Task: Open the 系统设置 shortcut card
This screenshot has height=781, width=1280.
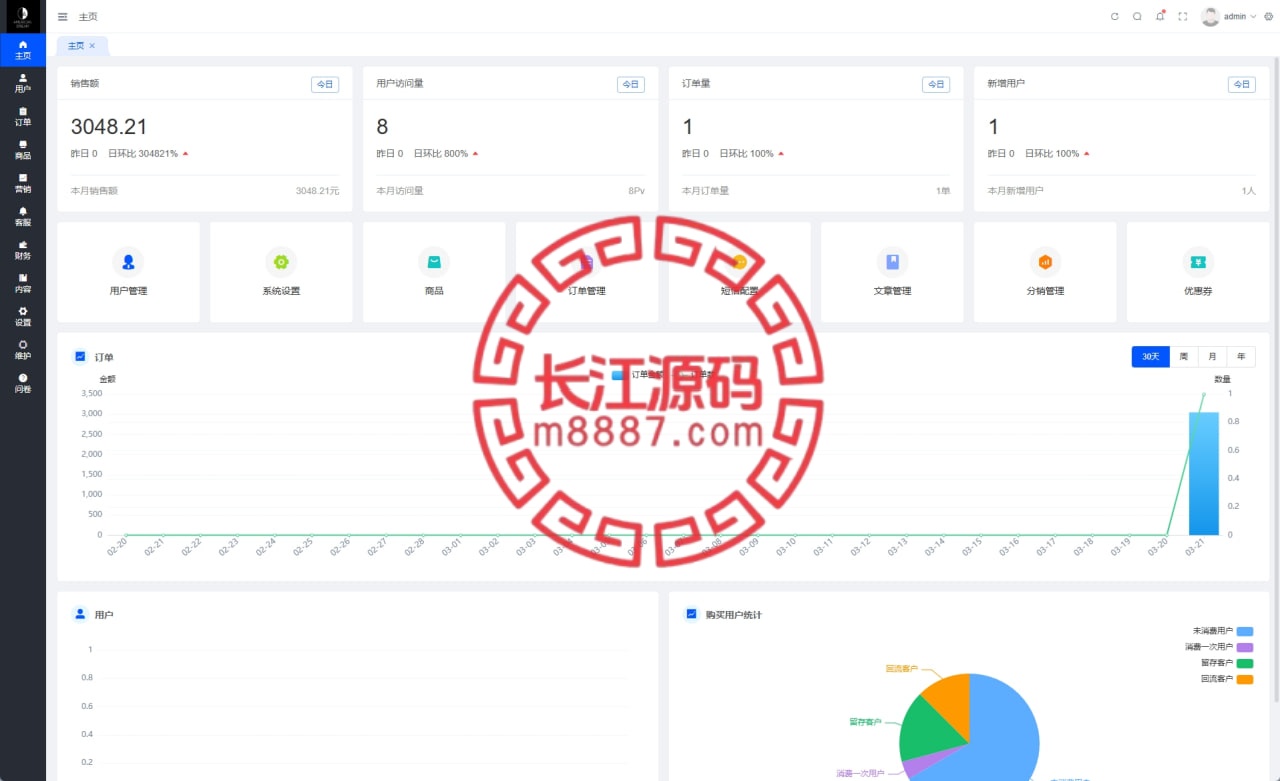Action: point(281,272)
